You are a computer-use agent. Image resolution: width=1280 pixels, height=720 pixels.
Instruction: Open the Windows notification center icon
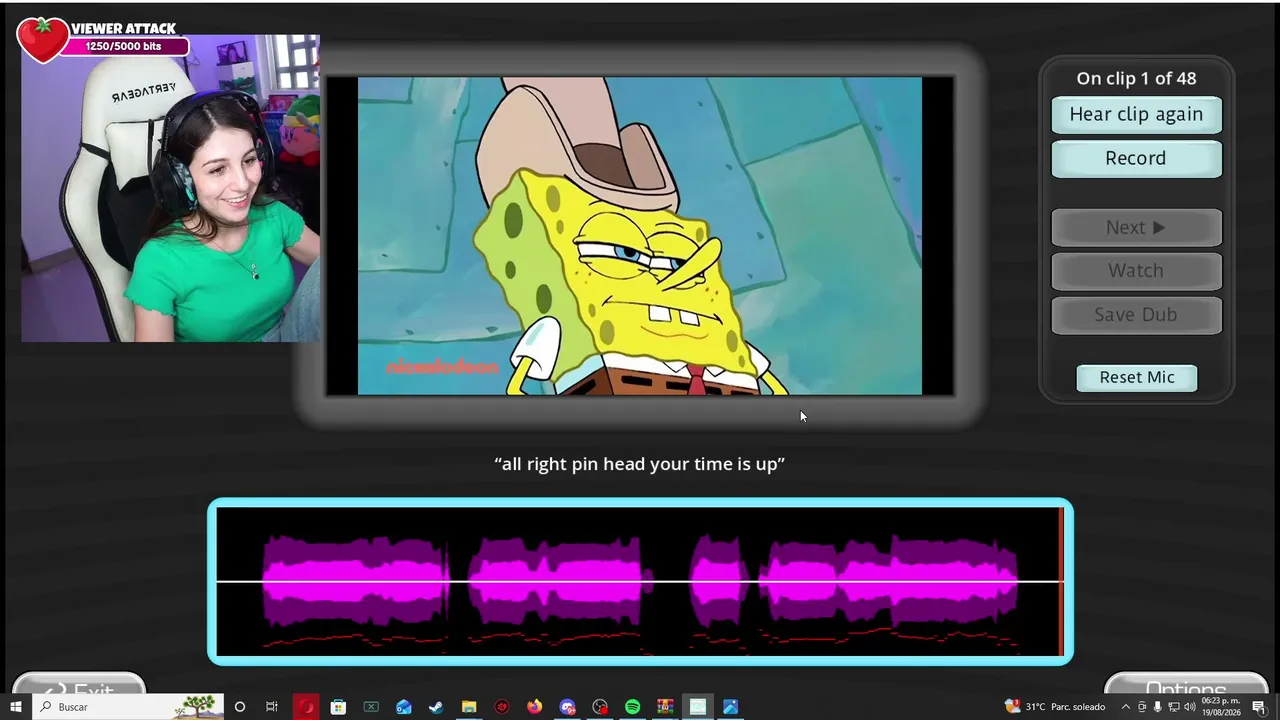[1259, 707]
